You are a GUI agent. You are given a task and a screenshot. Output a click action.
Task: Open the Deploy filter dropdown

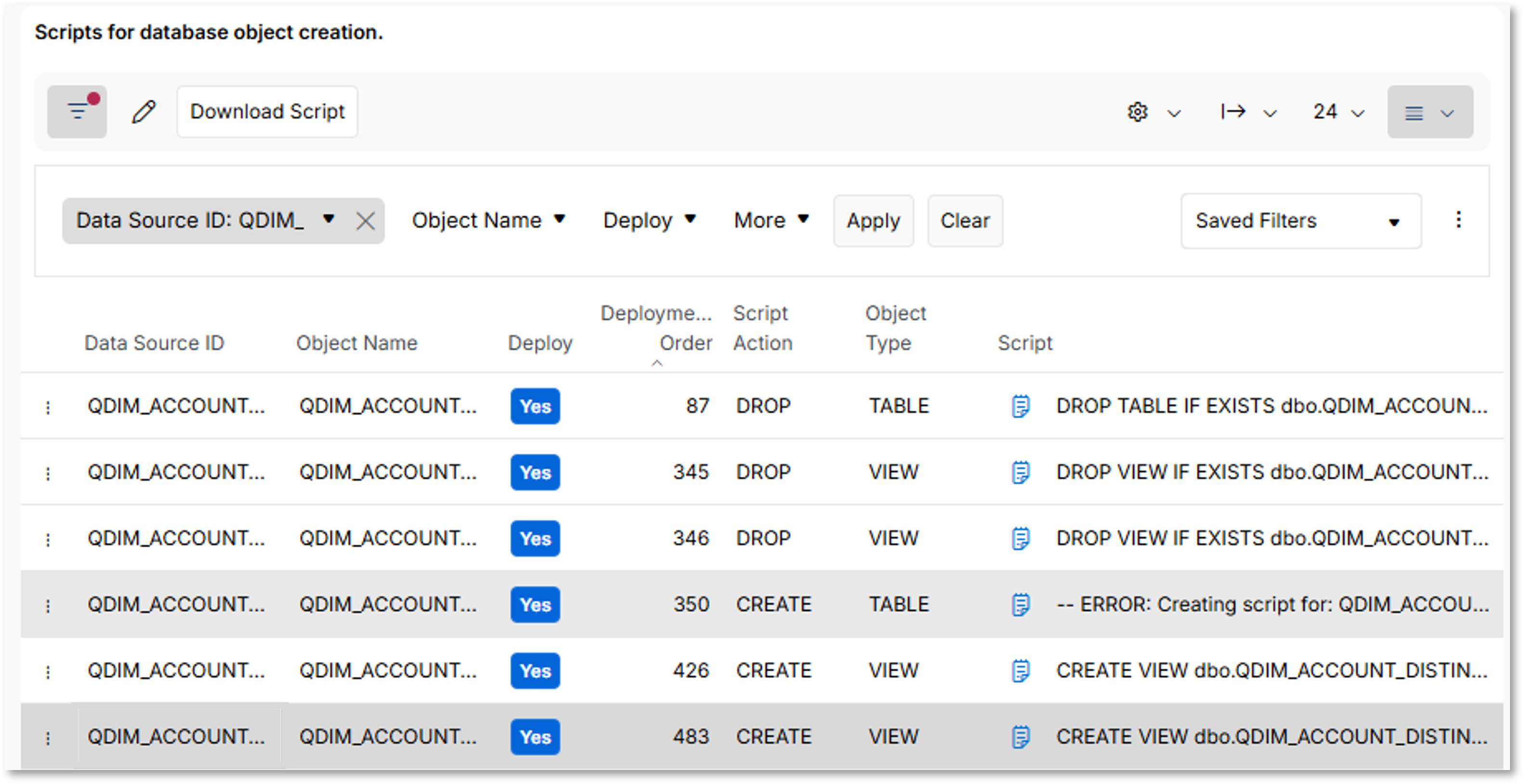click(x=649, y=220)
